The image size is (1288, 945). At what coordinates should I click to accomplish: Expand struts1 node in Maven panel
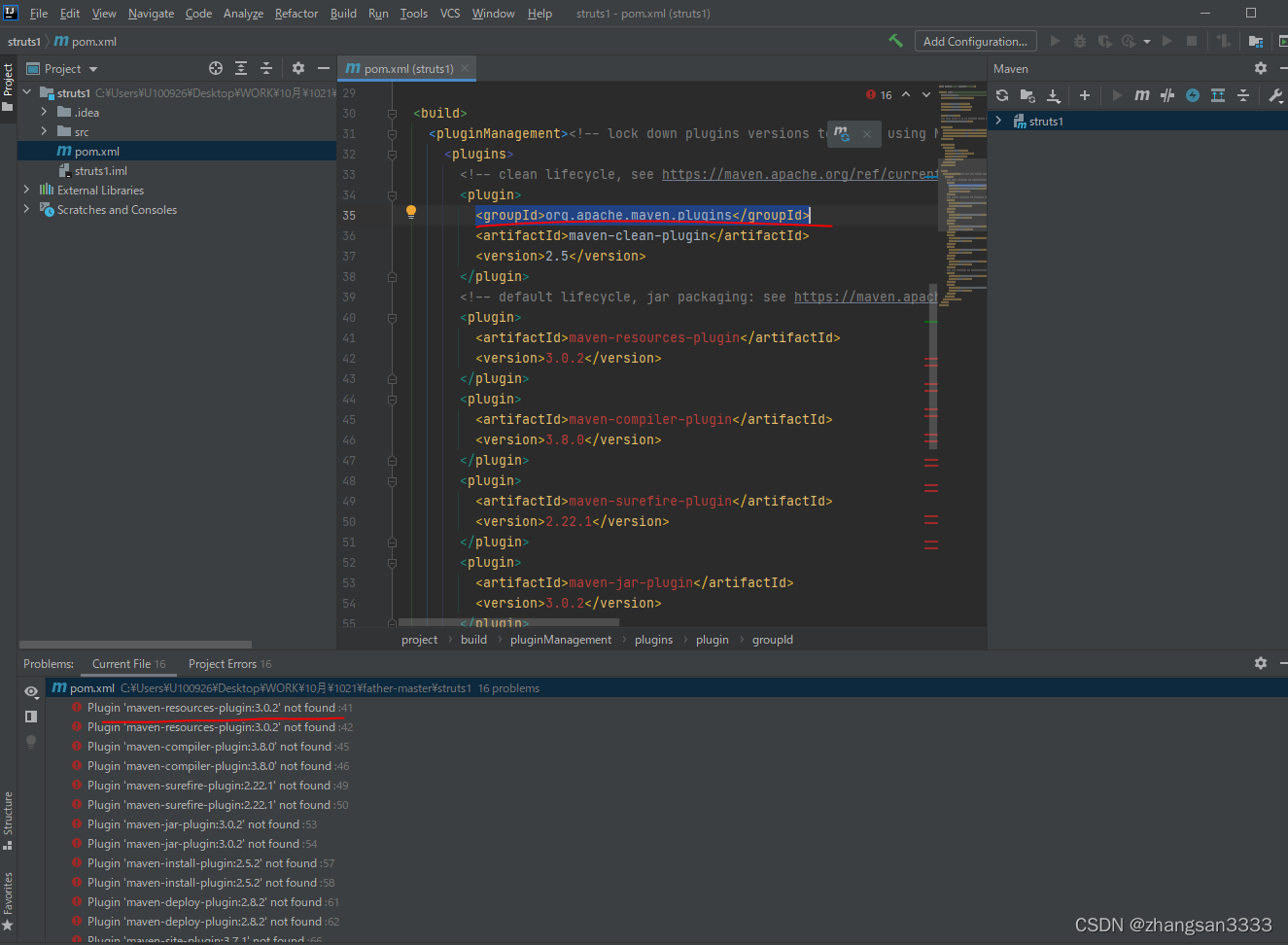[998, 121]
